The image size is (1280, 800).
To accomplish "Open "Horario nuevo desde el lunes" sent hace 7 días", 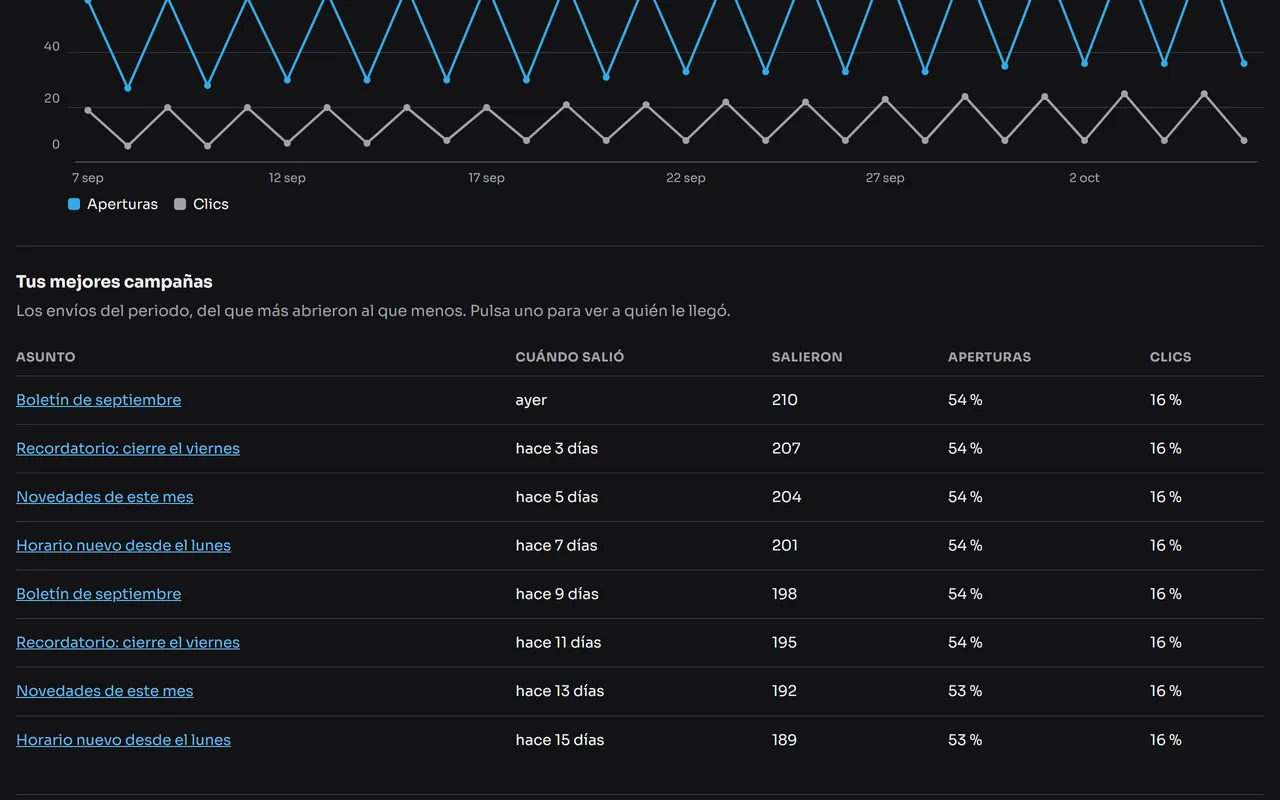I will click(x=124, y=545).
